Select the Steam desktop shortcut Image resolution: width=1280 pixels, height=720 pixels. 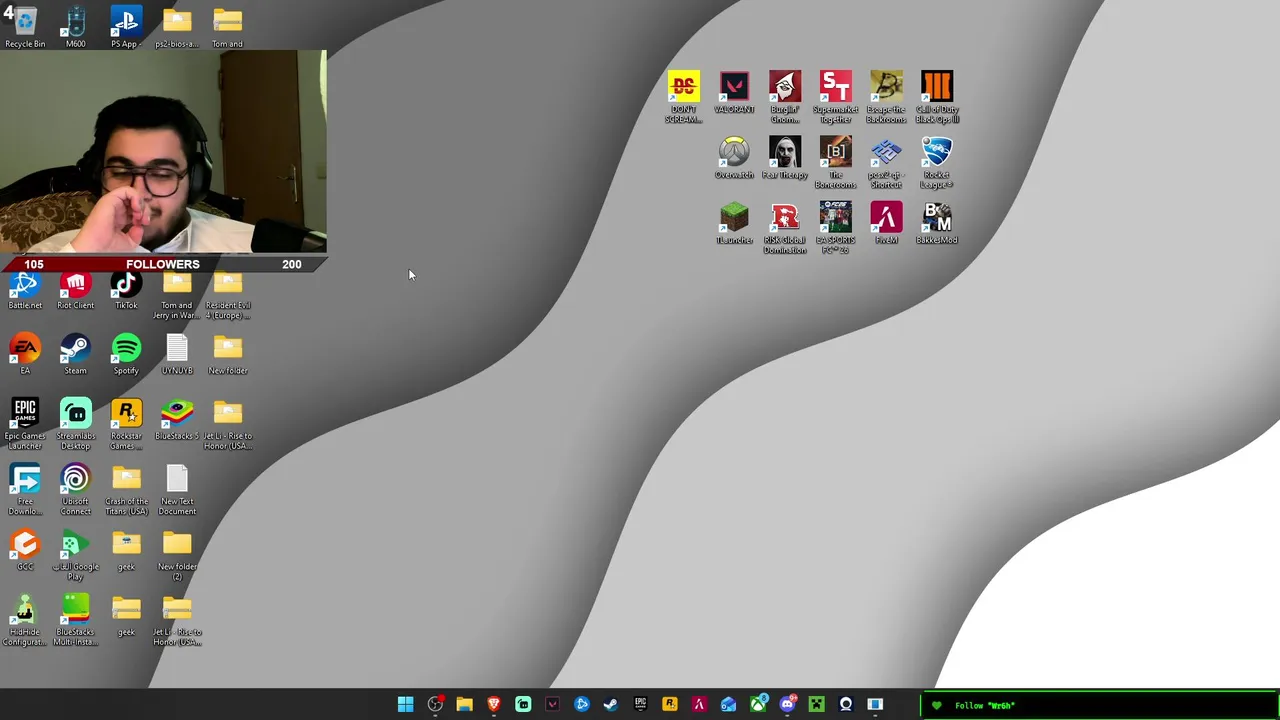click(x=75, y=355)
